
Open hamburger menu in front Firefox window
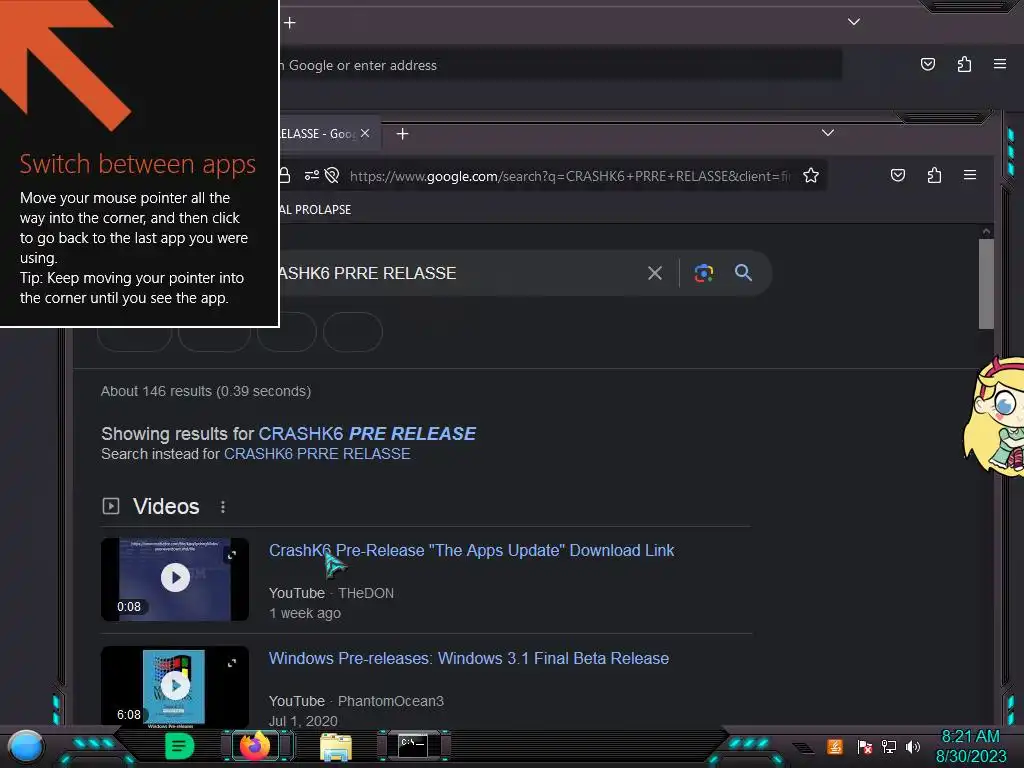(x=970, y=175)
